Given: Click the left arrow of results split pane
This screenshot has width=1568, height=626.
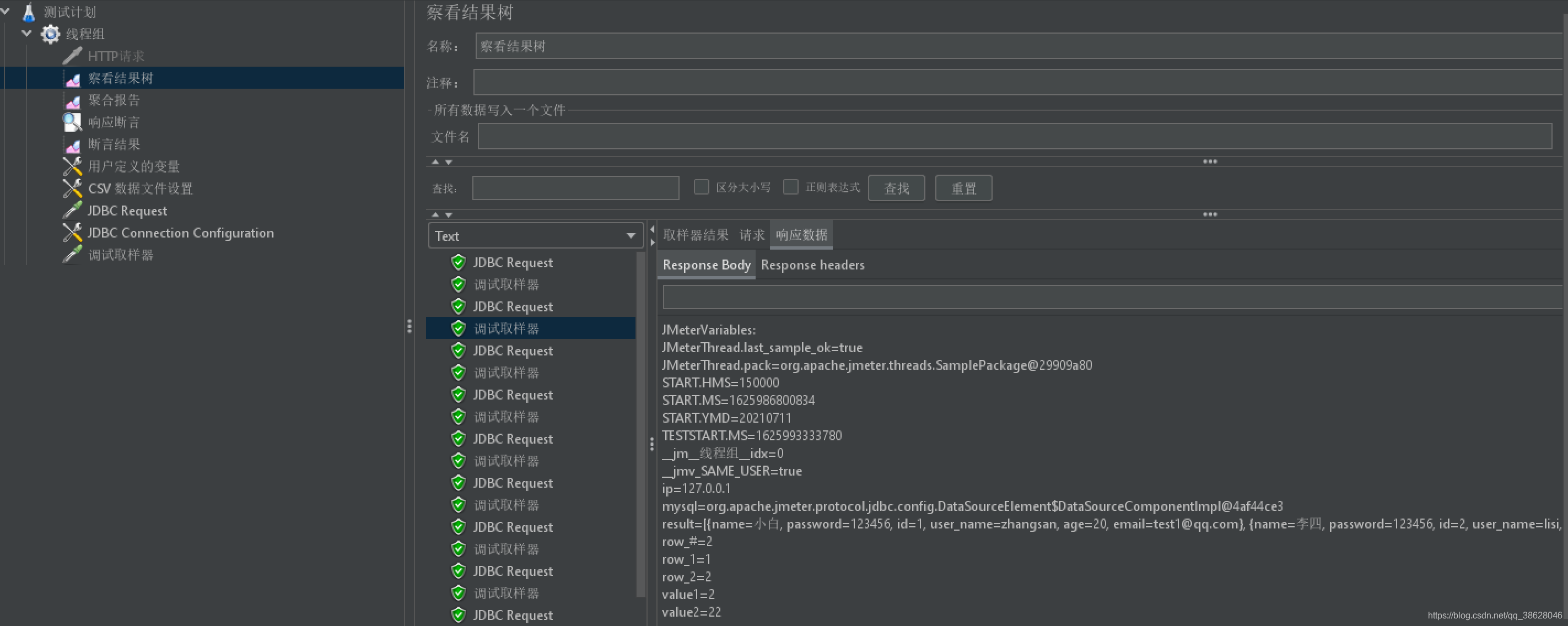Looking at the screenshot, I should [652, 229].
